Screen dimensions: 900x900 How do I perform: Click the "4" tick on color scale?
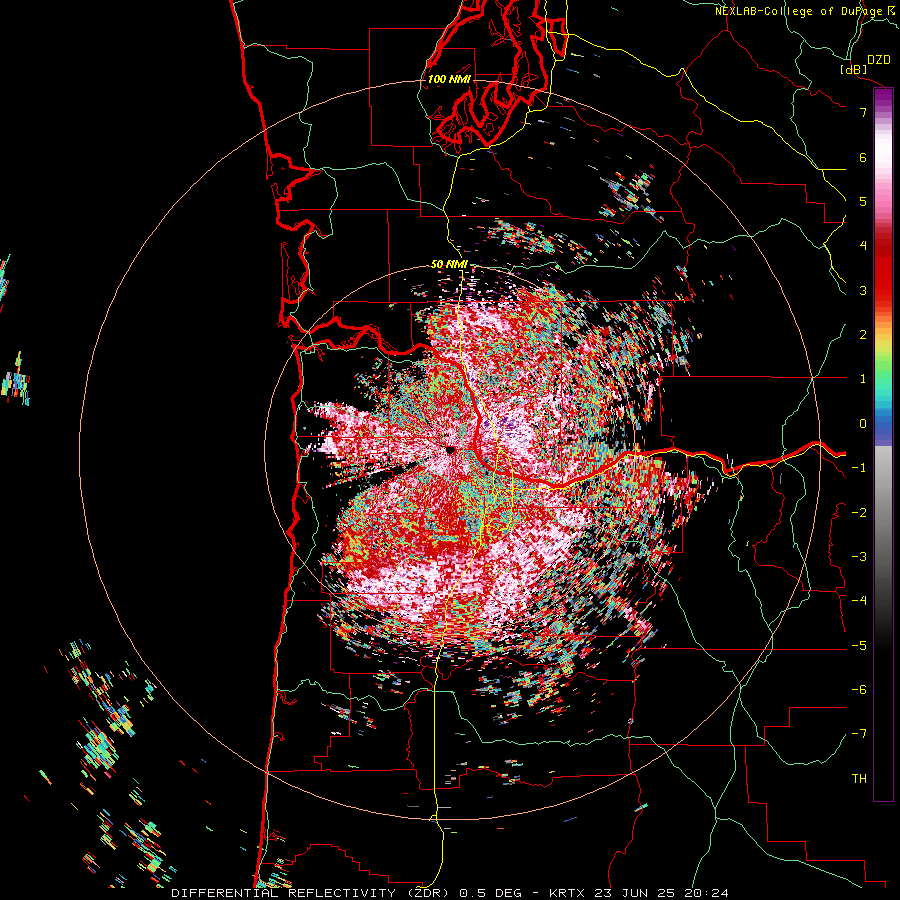[x=863, y=246]
